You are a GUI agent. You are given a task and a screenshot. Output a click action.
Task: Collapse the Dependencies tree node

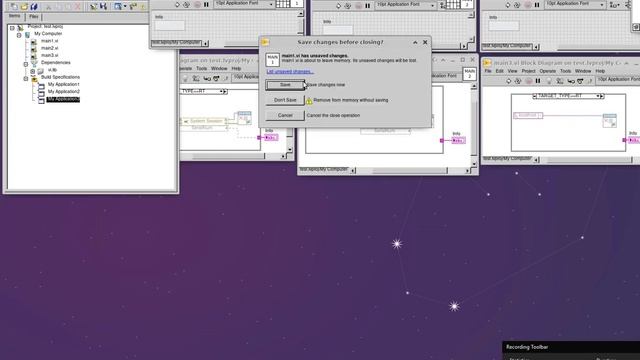(26, 64)
